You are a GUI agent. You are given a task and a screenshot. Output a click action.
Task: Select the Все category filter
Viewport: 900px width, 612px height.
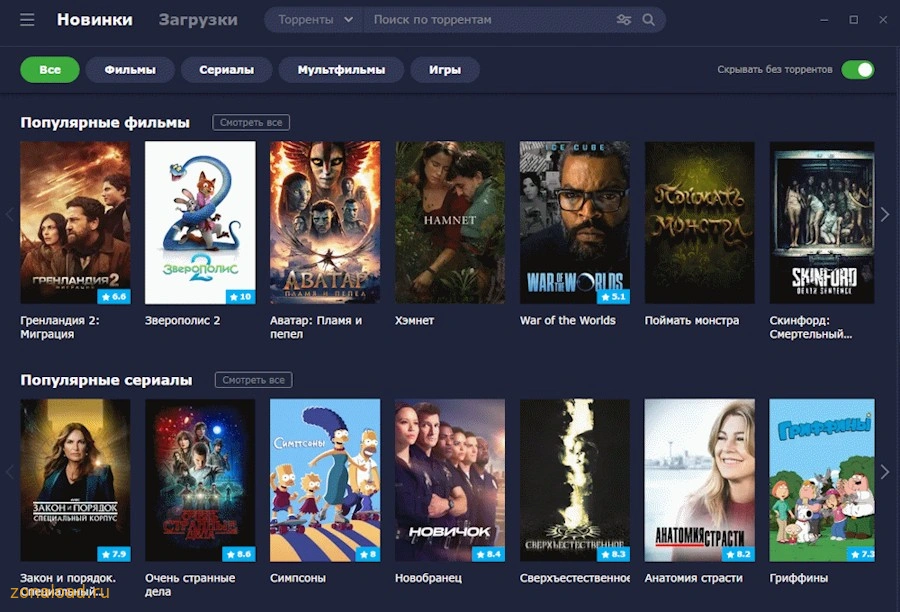50,69
